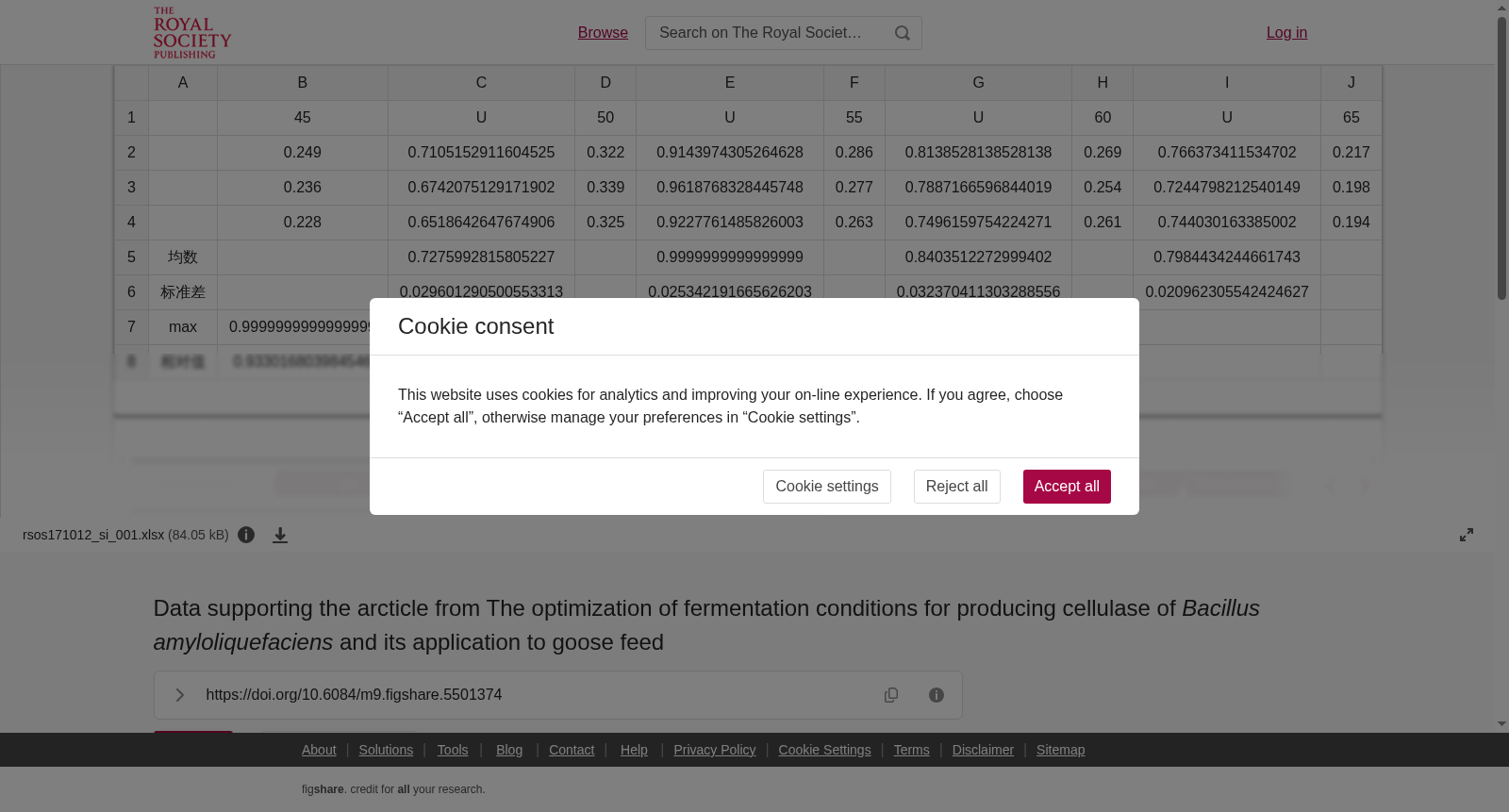
Task: Click the page scrollbar down arrow
Action: [1501, 724]
